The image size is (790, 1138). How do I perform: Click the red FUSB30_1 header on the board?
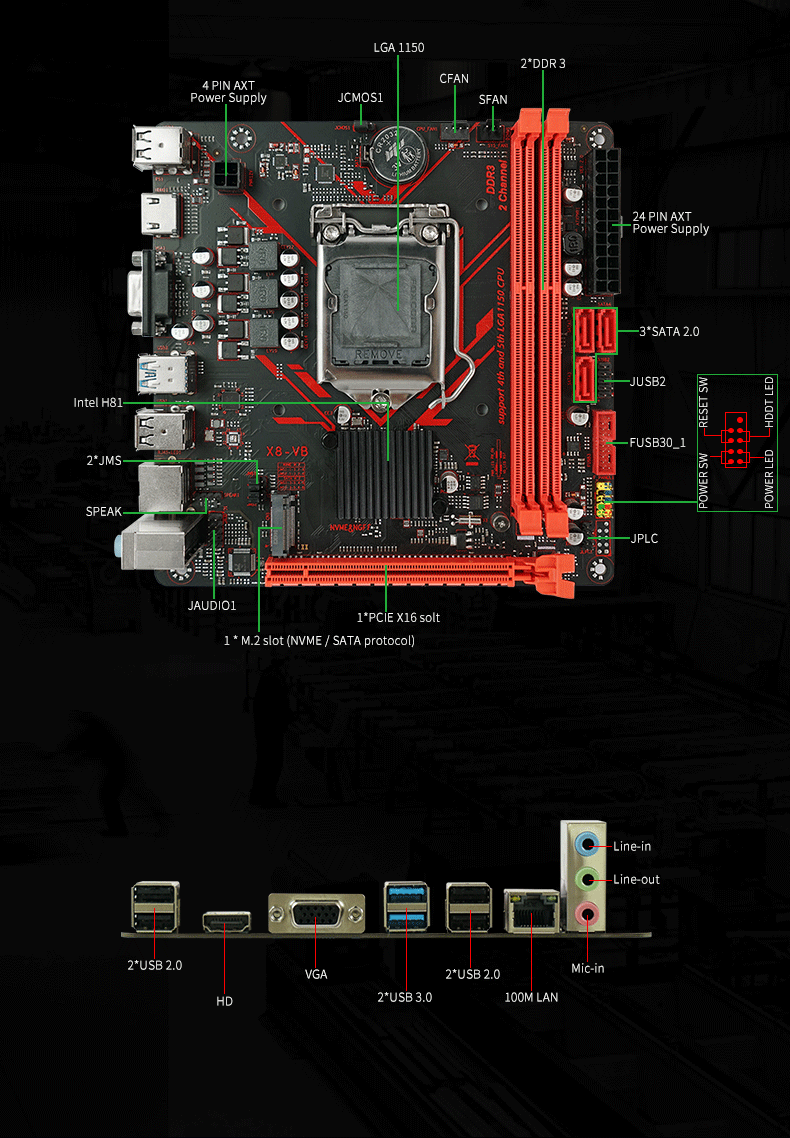coord(603,442)
